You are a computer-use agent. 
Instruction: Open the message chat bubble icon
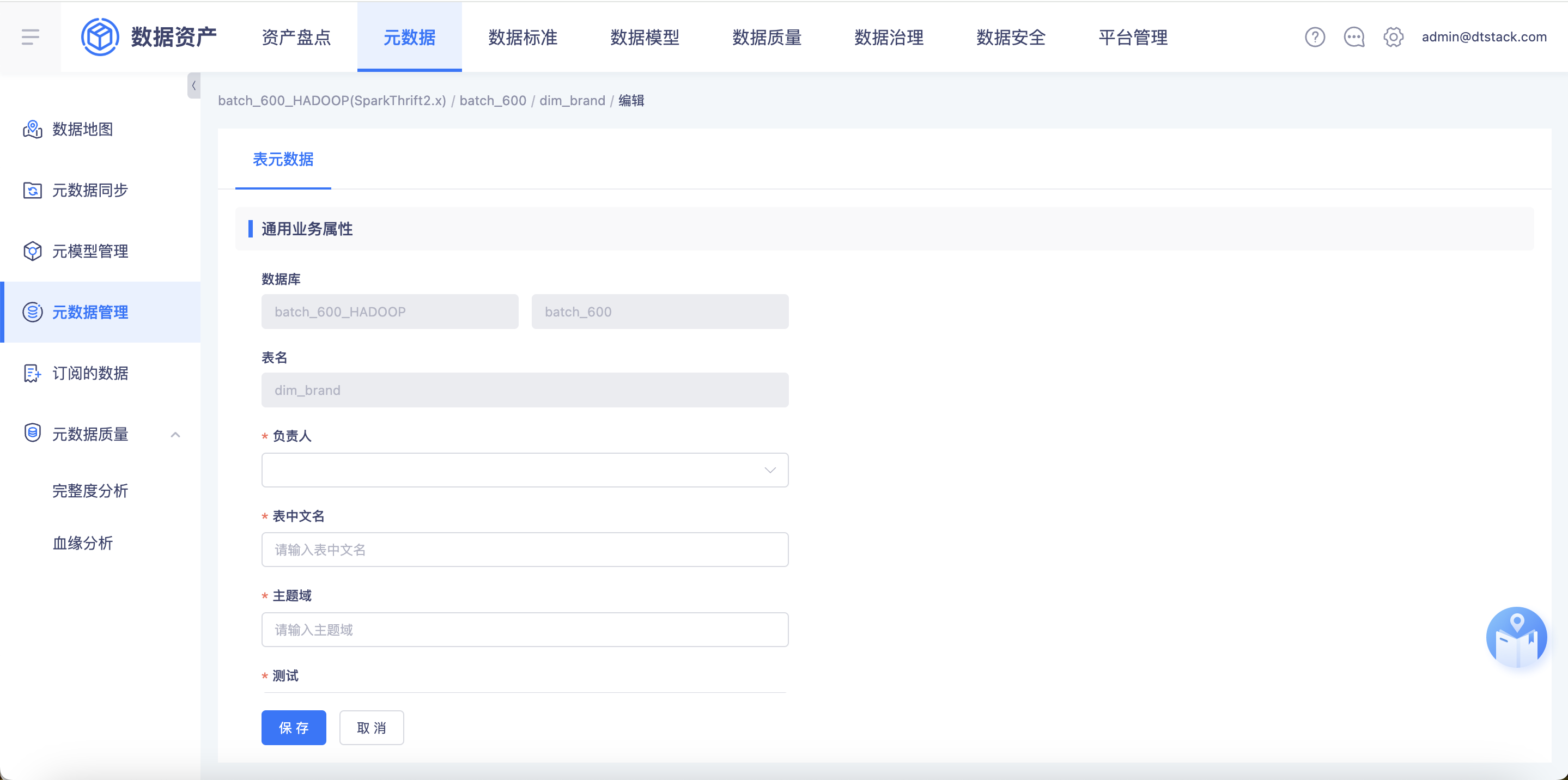tap(1354, 37)
